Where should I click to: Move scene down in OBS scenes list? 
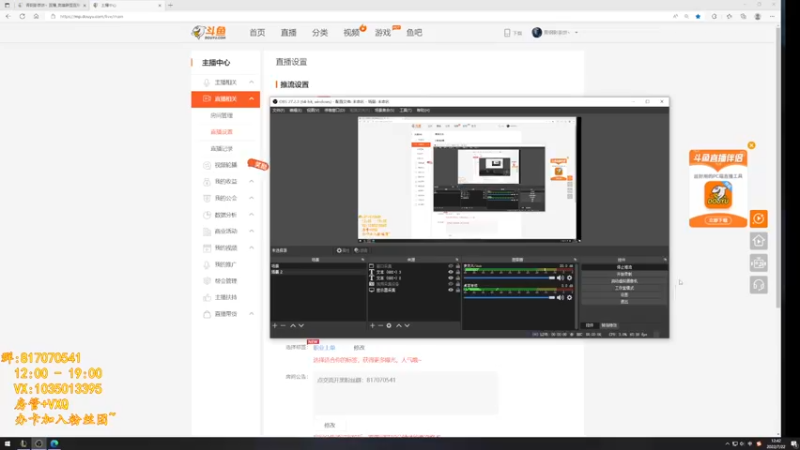301,326
